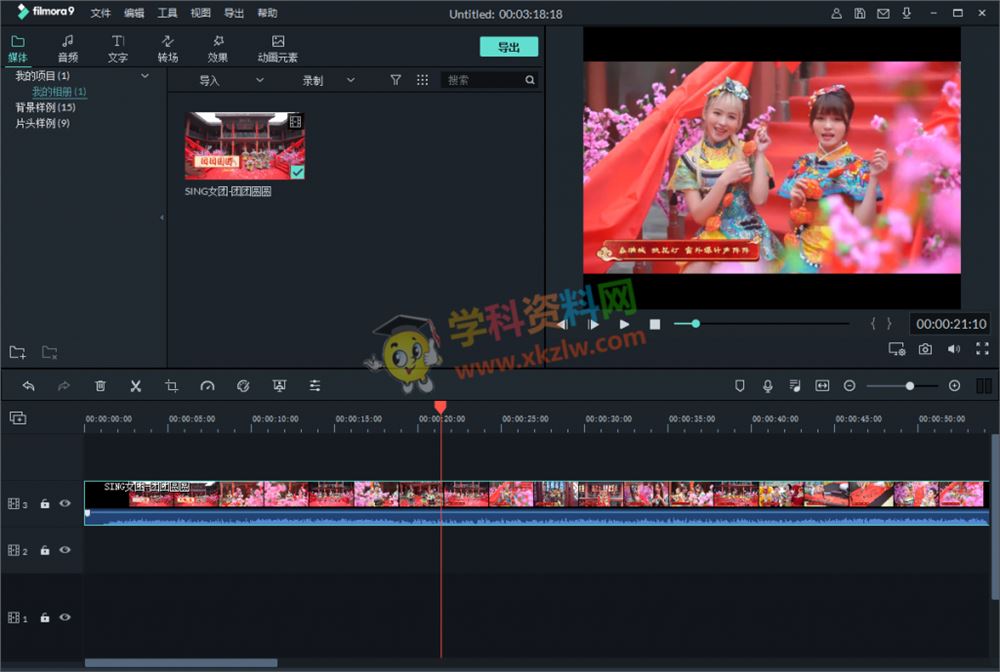
Task: Open the 编辑 menu
Action: (x=134, y=13)
